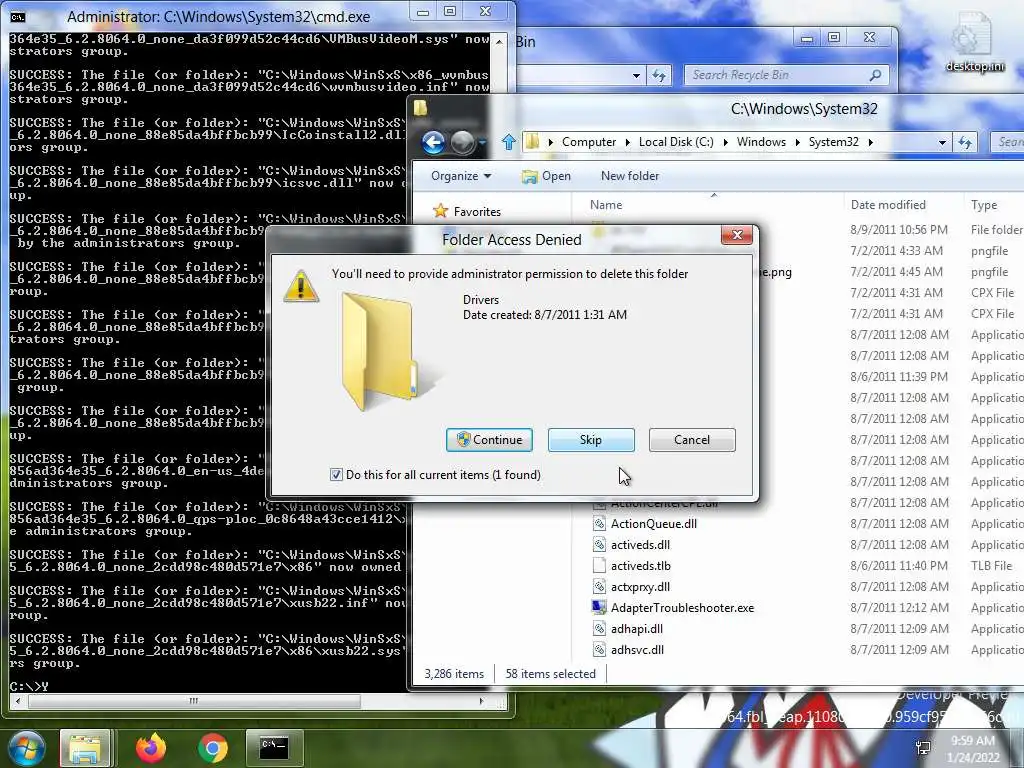Click cmd vertical scrollbar up arrow

[x=500, y=41]
